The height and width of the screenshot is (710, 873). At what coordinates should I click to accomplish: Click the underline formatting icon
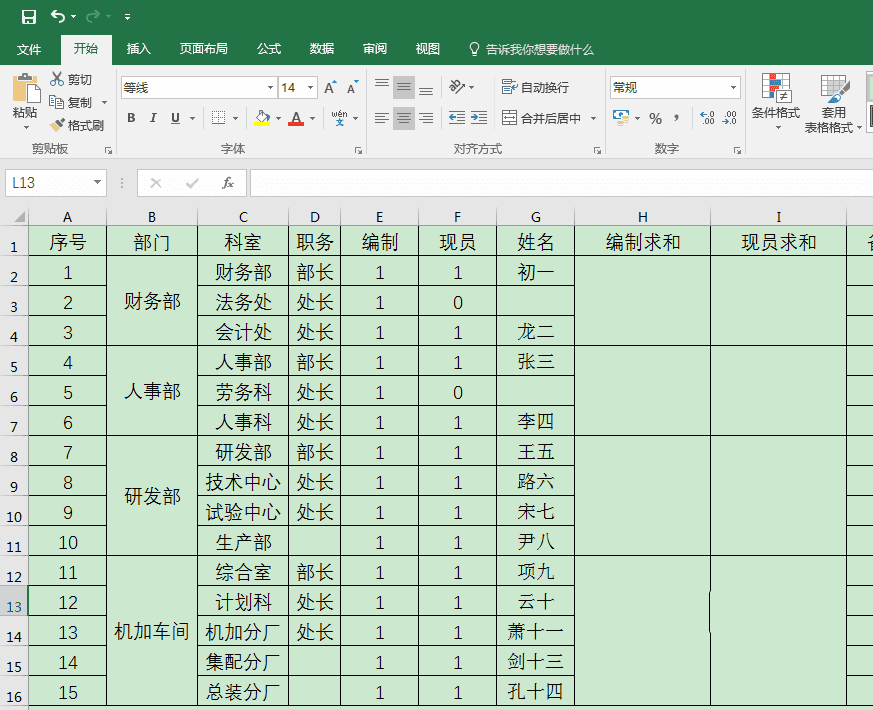tap(175, 117)
